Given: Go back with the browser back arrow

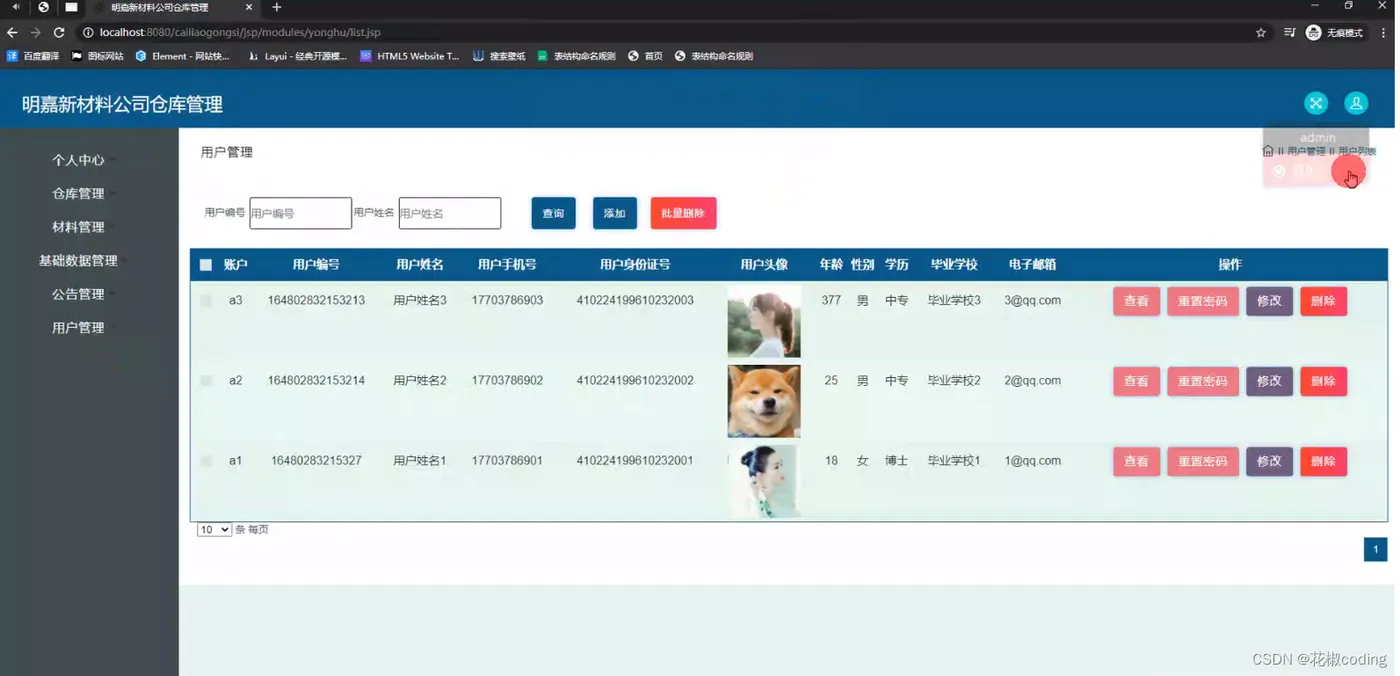Looking at the screenshot, I should coord(13,32).
